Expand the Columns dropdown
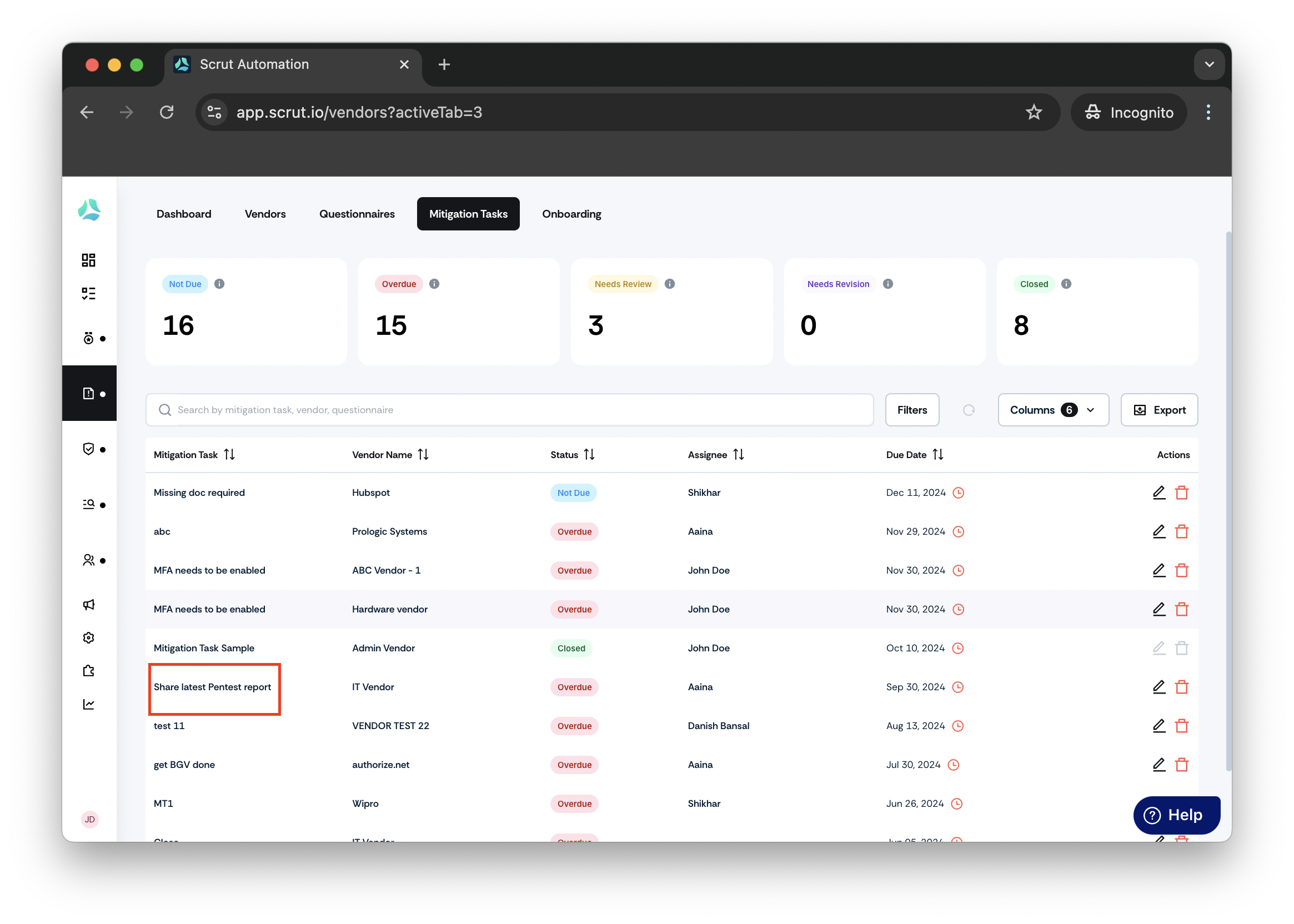The width and height of the screenshot is (1294, 924). click(1054, 410)
